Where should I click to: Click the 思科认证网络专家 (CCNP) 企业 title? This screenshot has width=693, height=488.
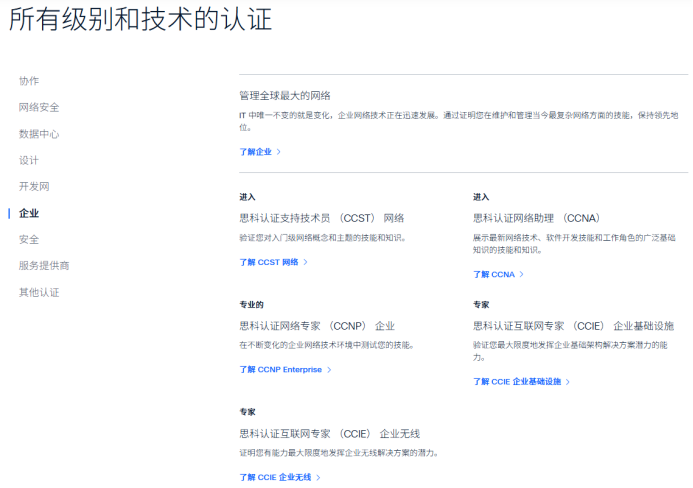point(317,326)
